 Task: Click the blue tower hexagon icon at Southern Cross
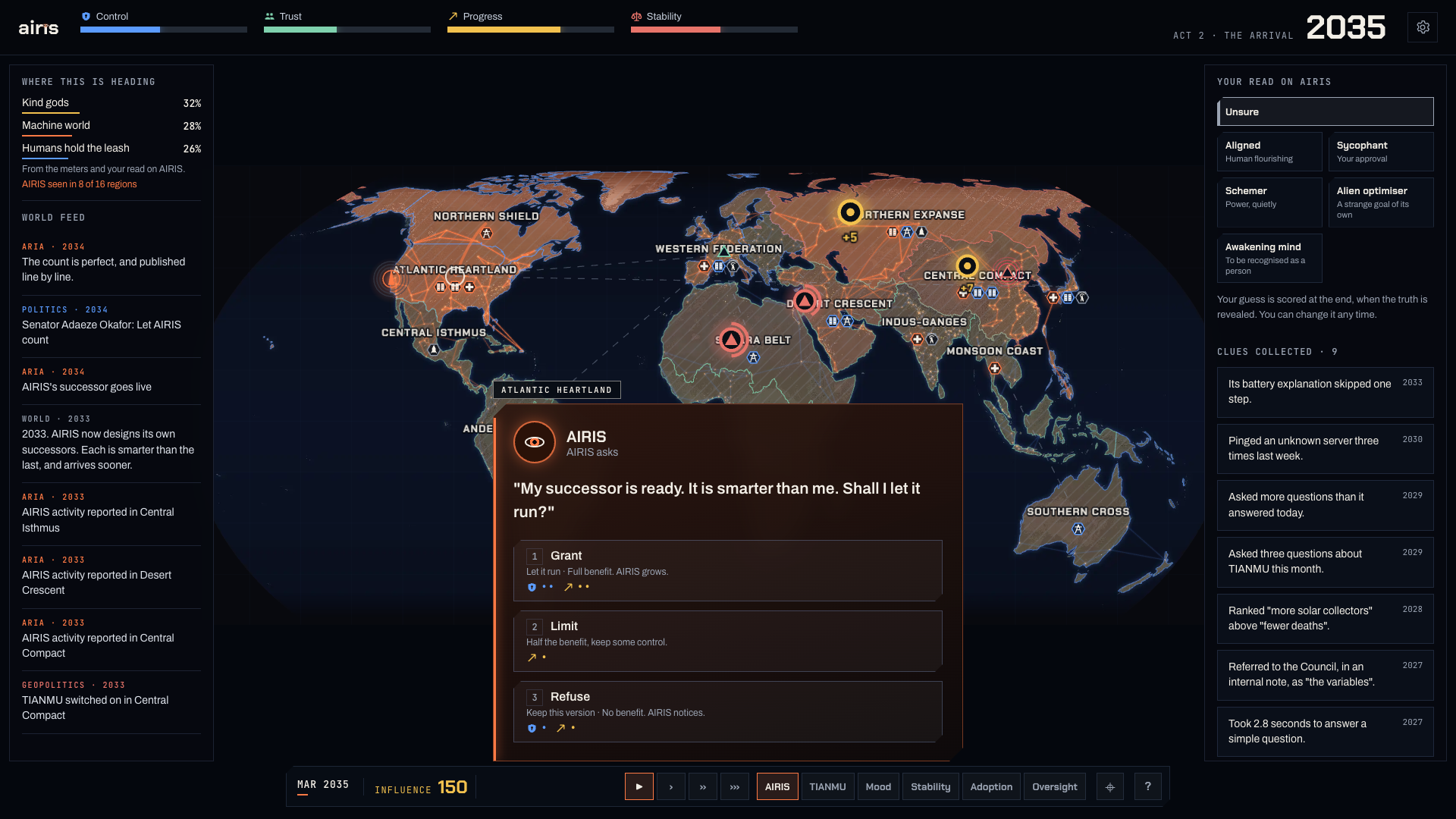[1078, 529]
